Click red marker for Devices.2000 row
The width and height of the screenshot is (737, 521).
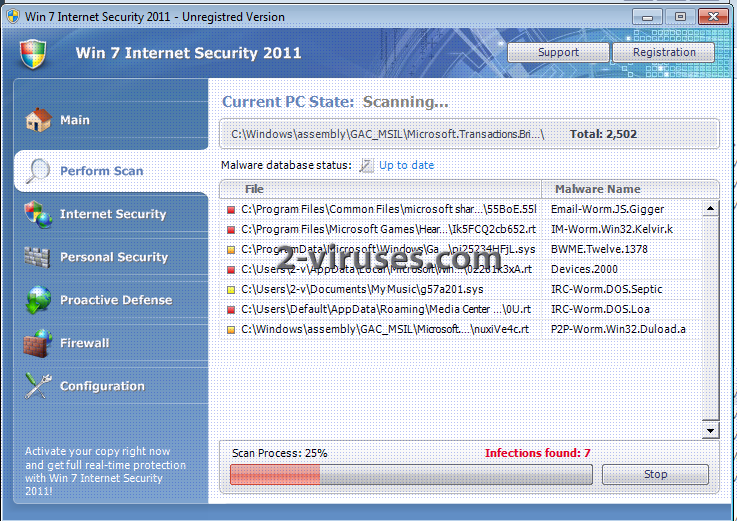pyautogui.click(x=231, y=270)
